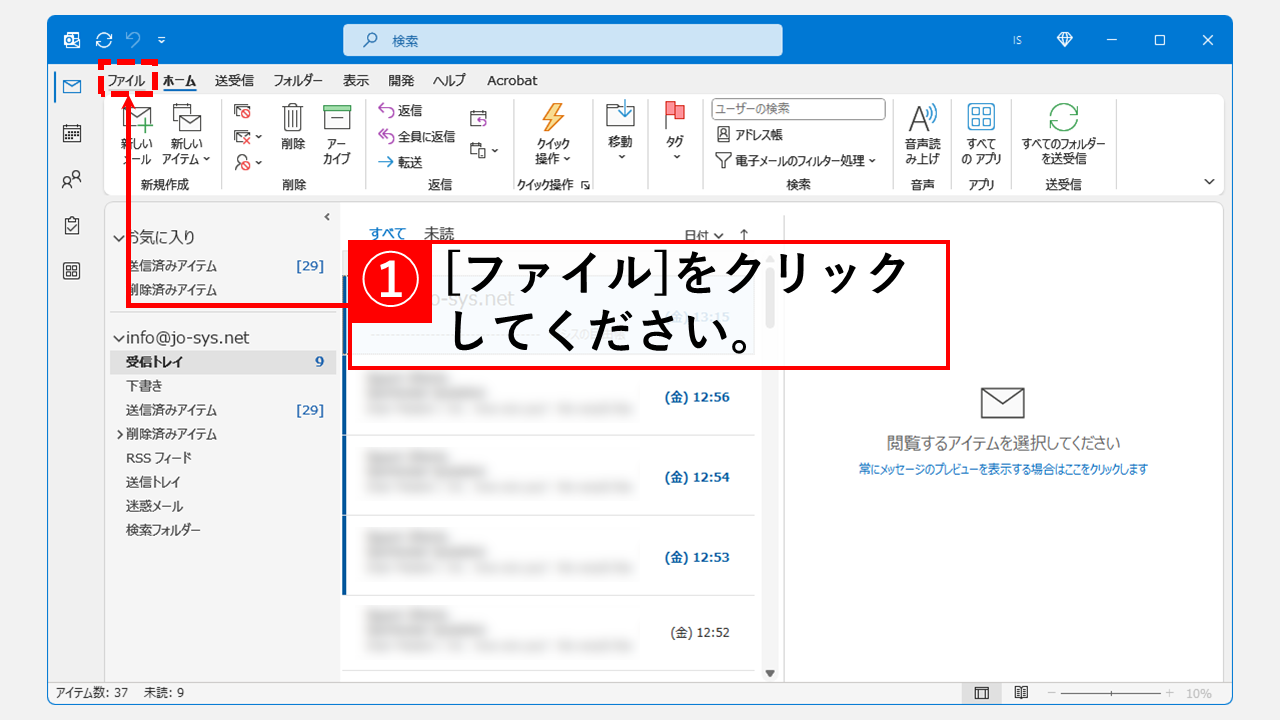
Task: Open the message received at 12:52
Action: tap(549, 632)
